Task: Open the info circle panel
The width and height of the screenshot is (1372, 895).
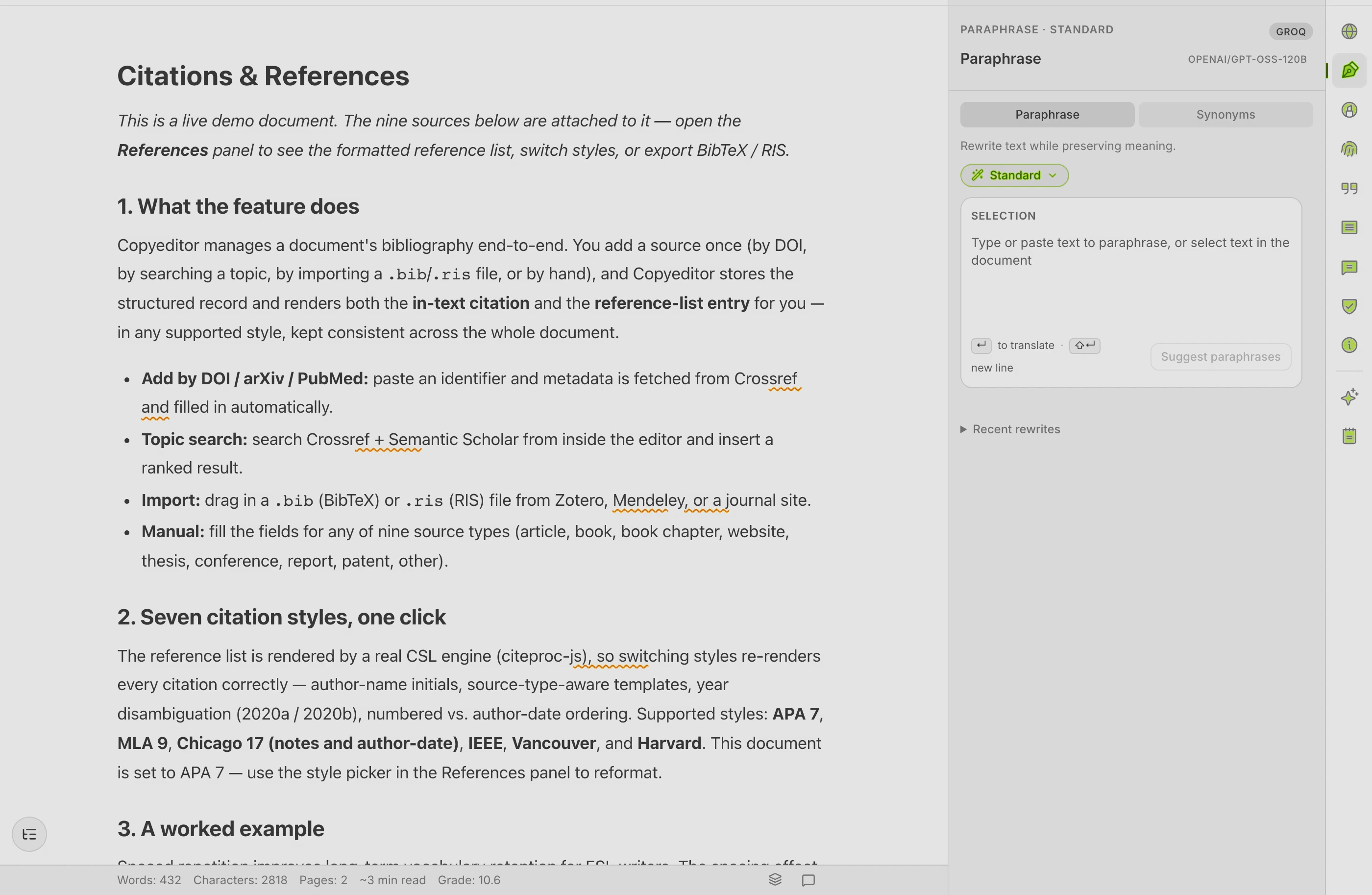Action: [x=1349, y=346]
